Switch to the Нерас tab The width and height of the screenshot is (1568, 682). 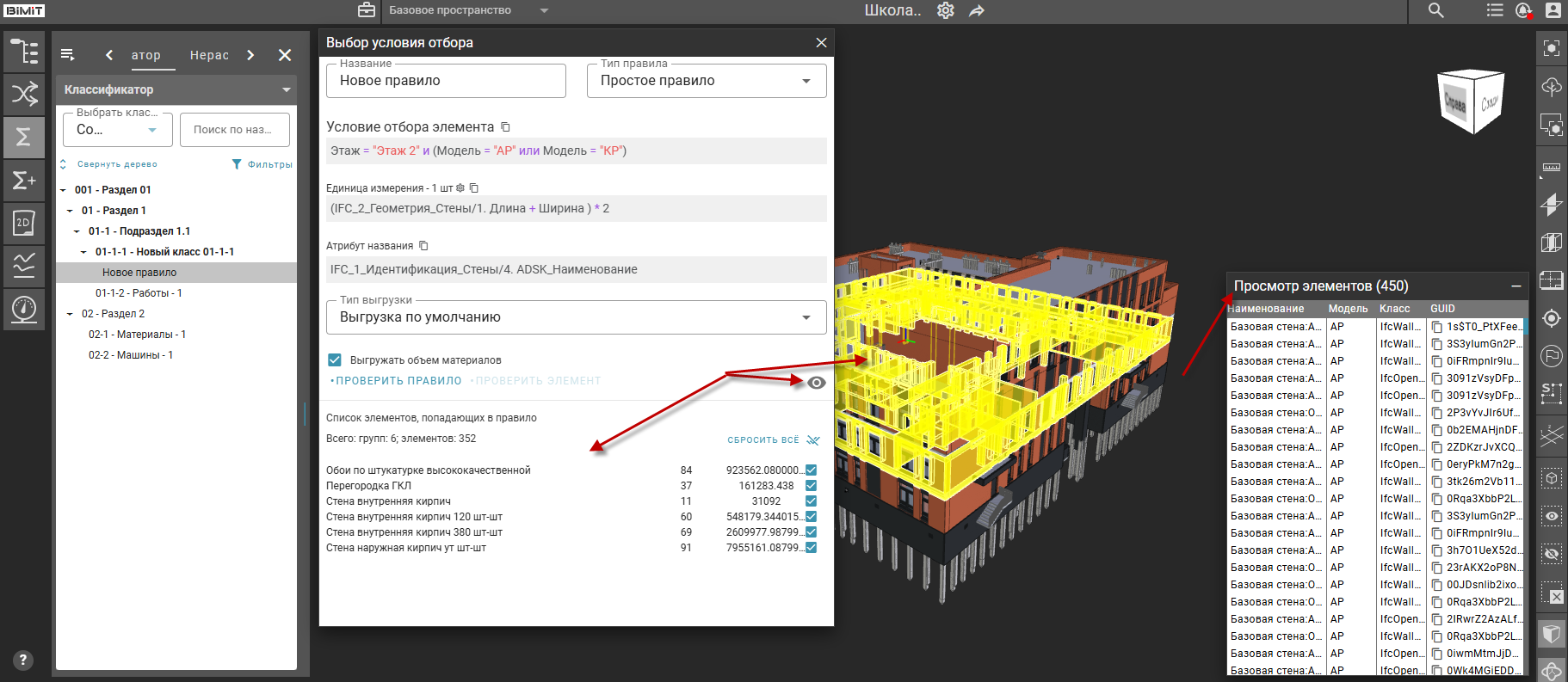click(x=209, y=55)
